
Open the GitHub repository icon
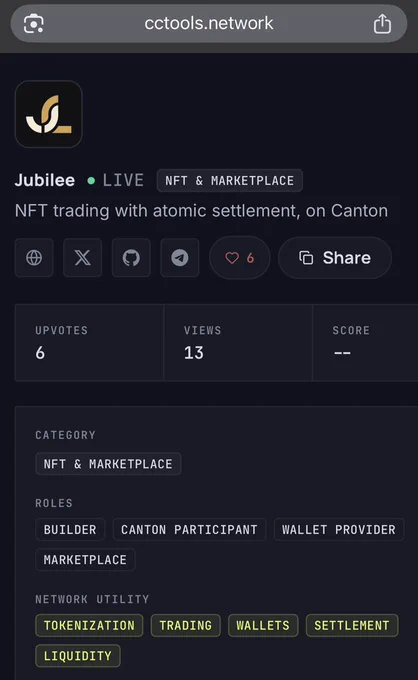131,258
